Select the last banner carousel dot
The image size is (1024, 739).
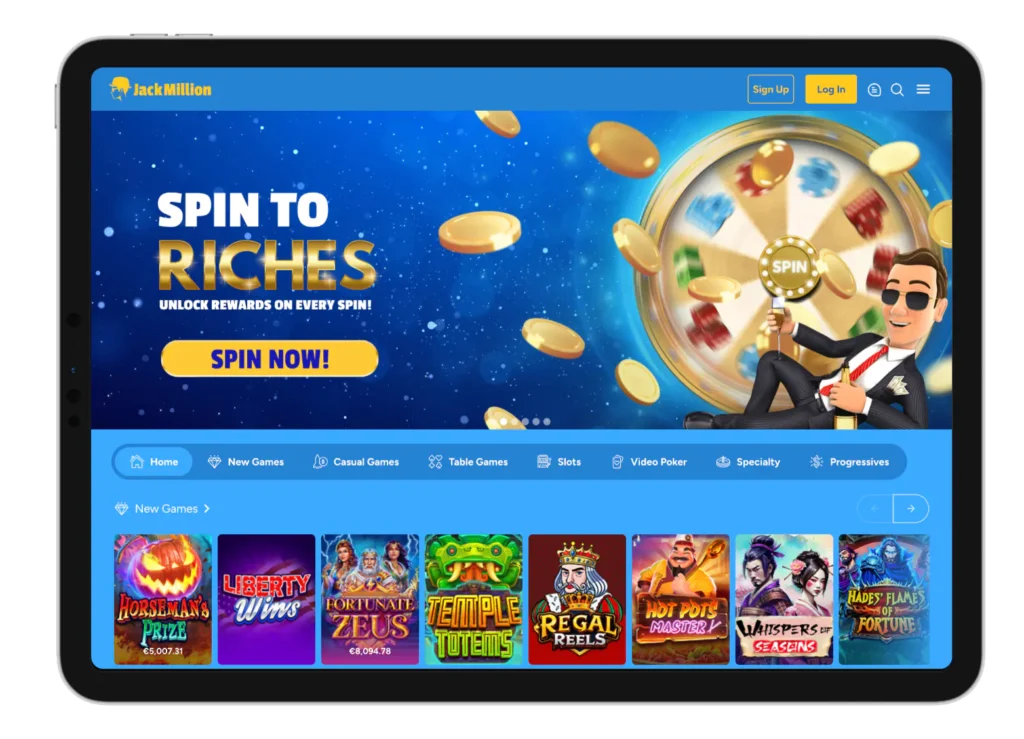(547, 421)
